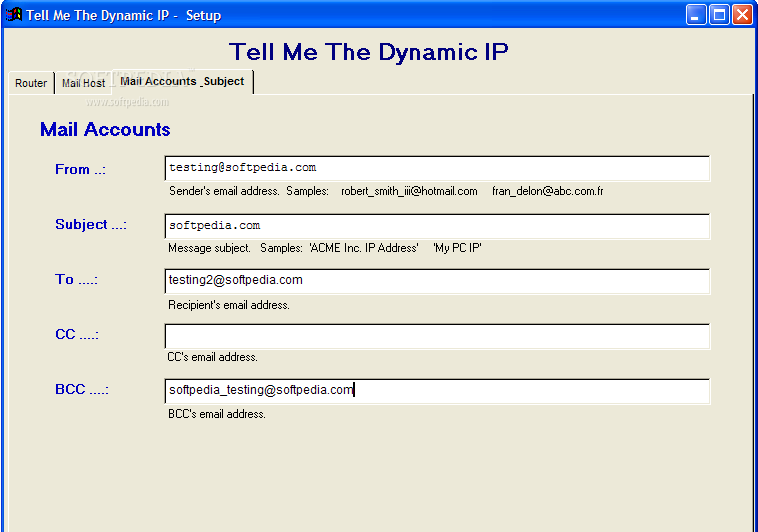This screenshot has height=532, width=758.
Task: Click the 'Tell Me The Dynamic IP' banner title
Action: [x=368, y=52]
